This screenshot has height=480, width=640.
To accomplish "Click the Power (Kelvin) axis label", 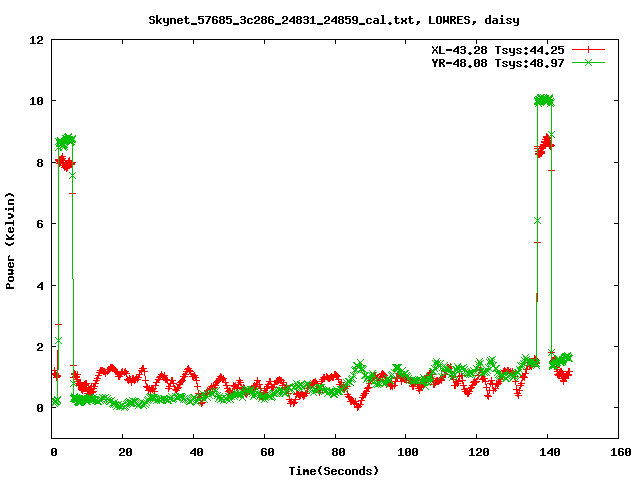I will 10,241.
